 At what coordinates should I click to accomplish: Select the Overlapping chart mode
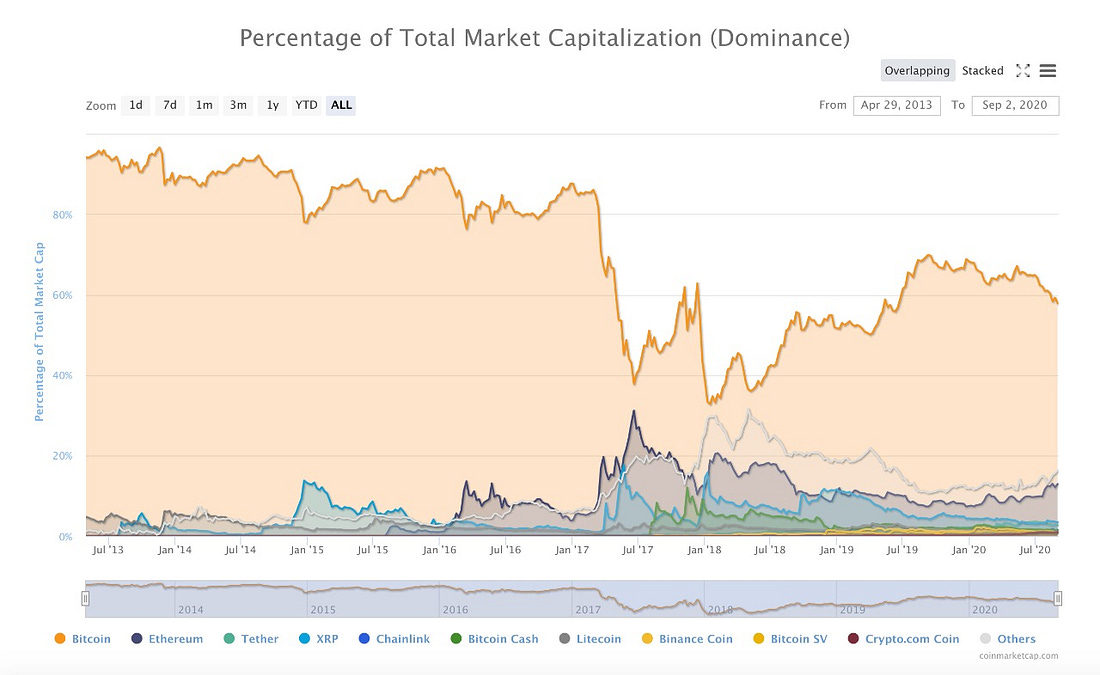coord(917,71)
